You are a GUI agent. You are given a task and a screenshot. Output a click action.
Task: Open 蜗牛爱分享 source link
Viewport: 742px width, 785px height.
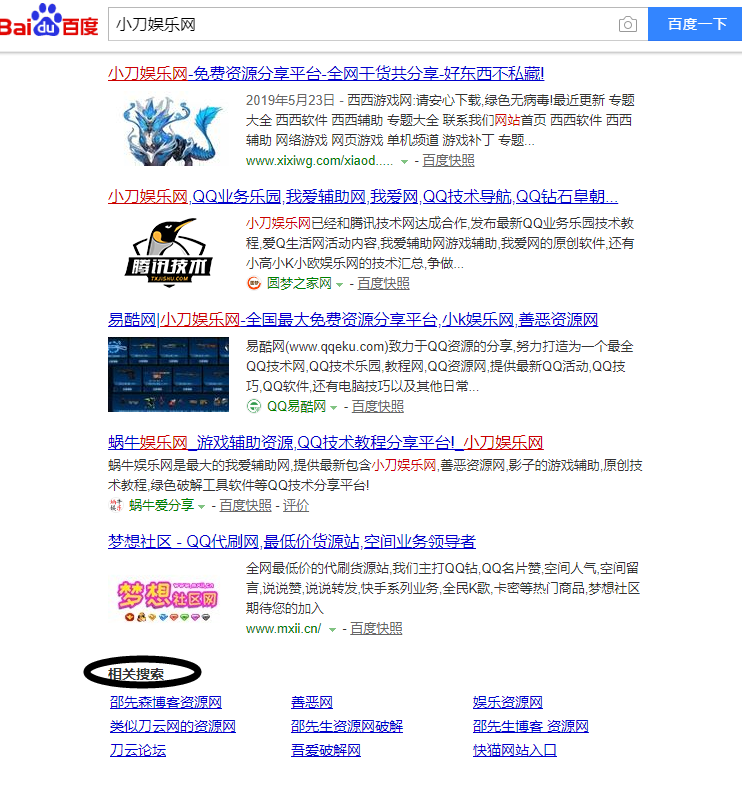[x=161, y=505]
